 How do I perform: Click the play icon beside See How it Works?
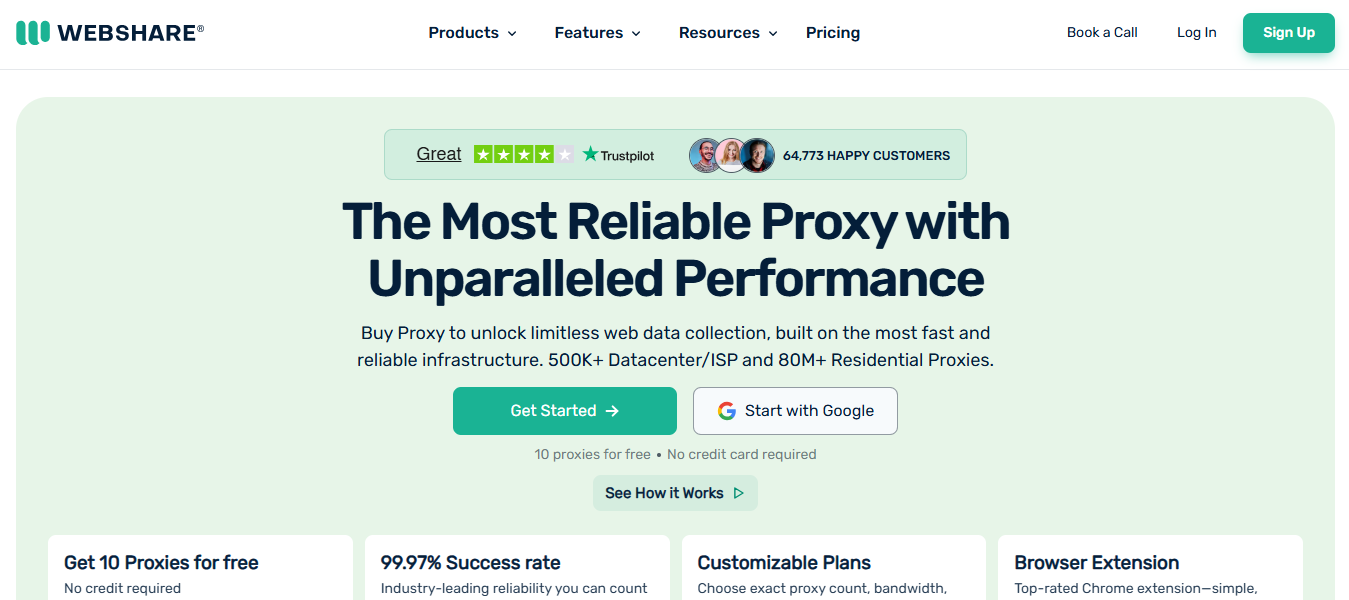pos(739,493)
